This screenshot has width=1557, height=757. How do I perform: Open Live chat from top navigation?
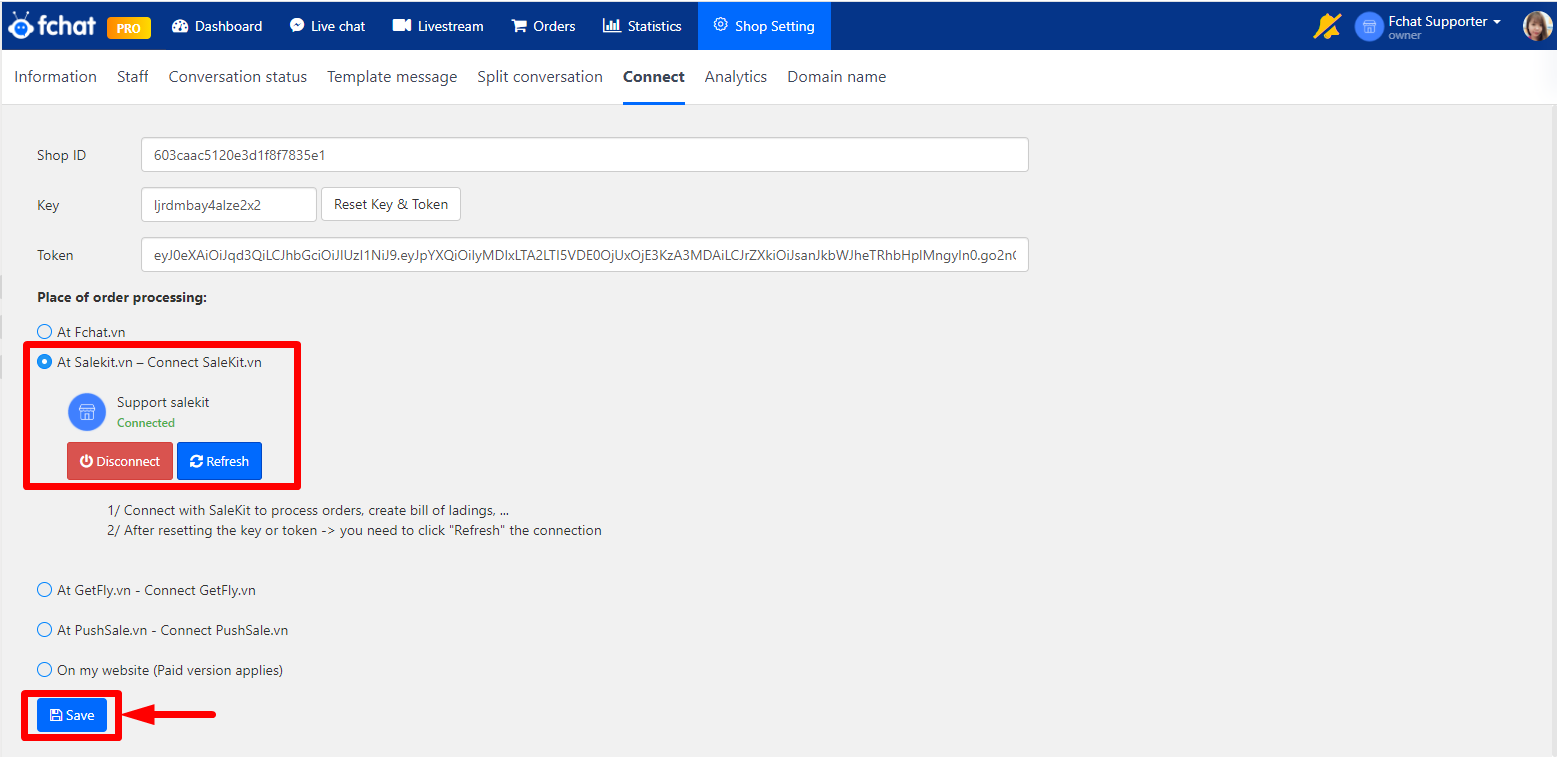(x=327, y=26)
